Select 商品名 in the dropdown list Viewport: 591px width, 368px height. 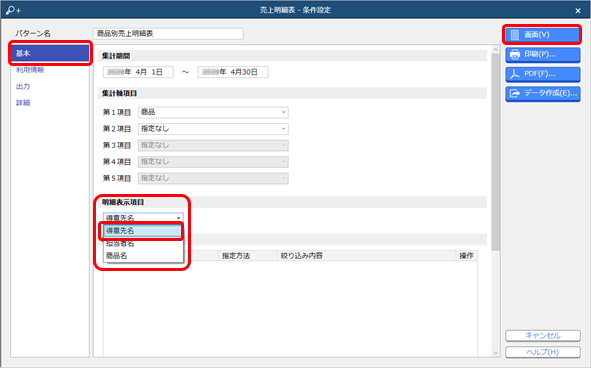(143, 256)
